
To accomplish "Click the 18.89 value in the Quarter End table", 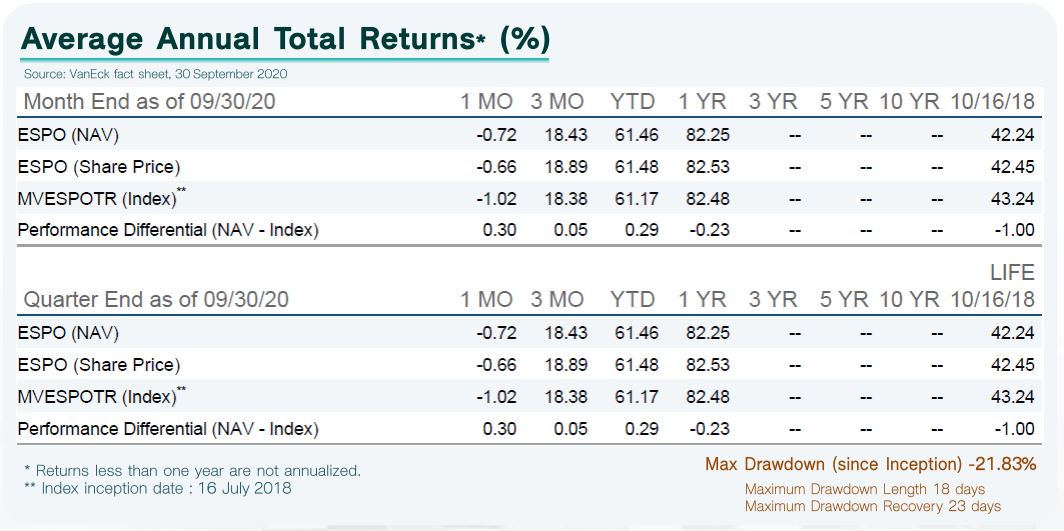I will pyautogui.click(x=566, y=365).
